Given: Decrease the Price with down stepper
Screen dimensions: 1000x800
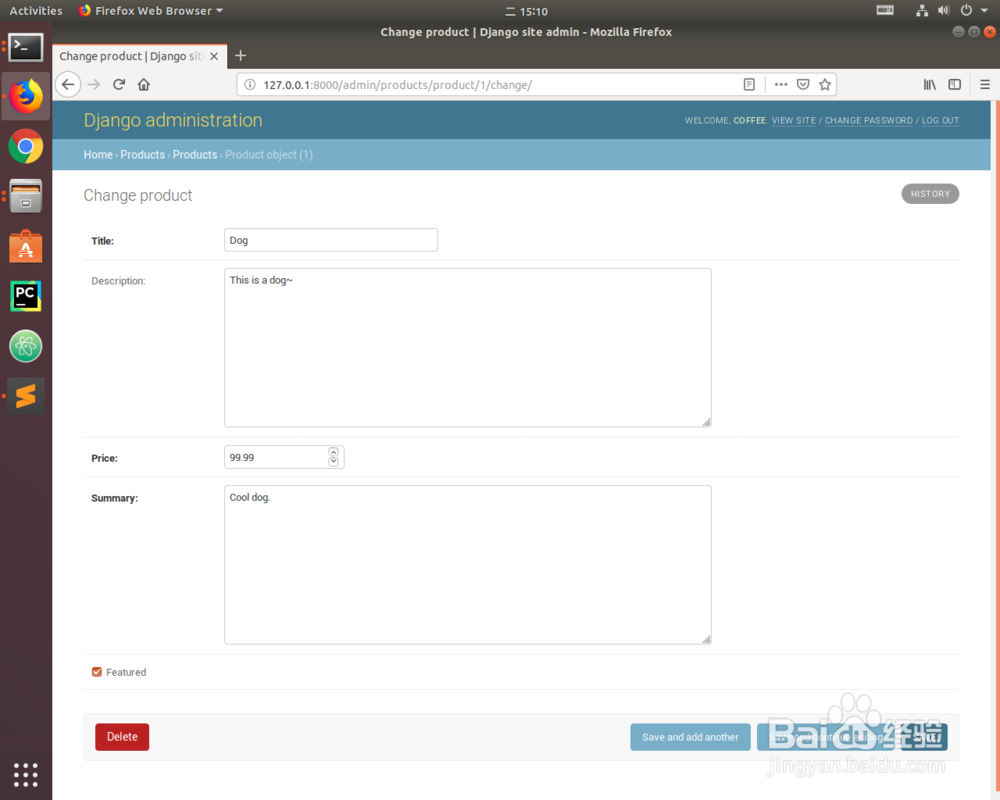Looking at the screenshot, I should pos(334,462).
